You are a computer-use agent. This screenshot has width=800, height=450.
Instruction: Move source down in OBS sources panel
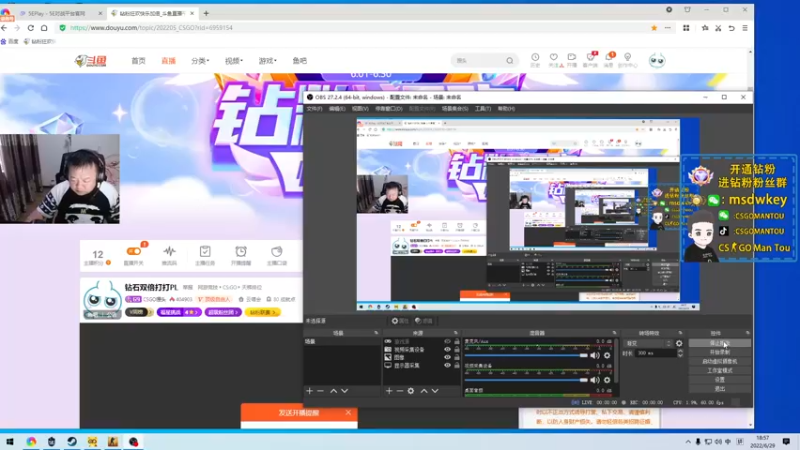coord(435,391)
